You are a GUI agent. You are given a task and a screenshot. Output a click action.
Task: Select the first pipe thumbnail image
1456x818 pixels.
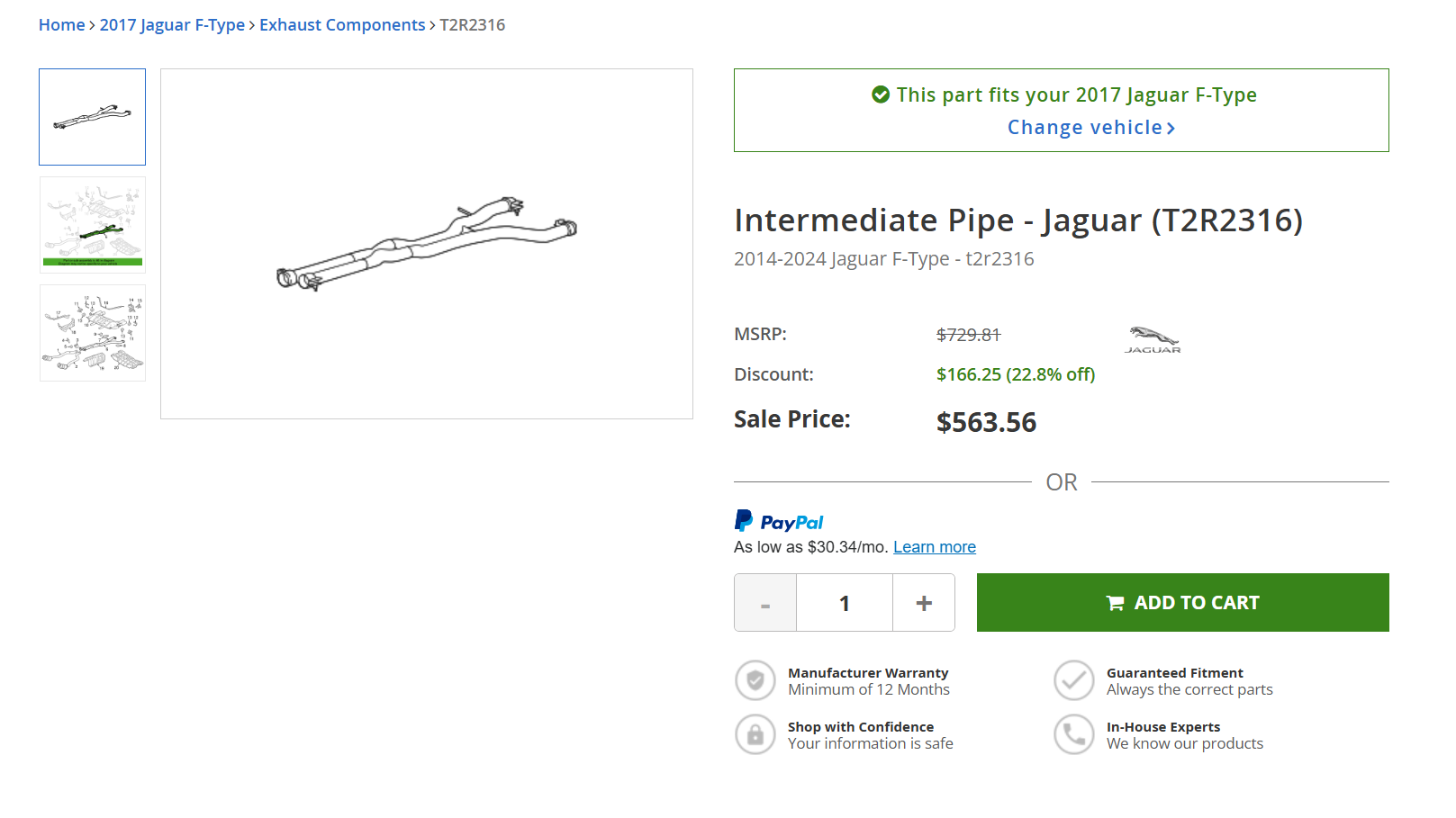click(x=93, y=117)
